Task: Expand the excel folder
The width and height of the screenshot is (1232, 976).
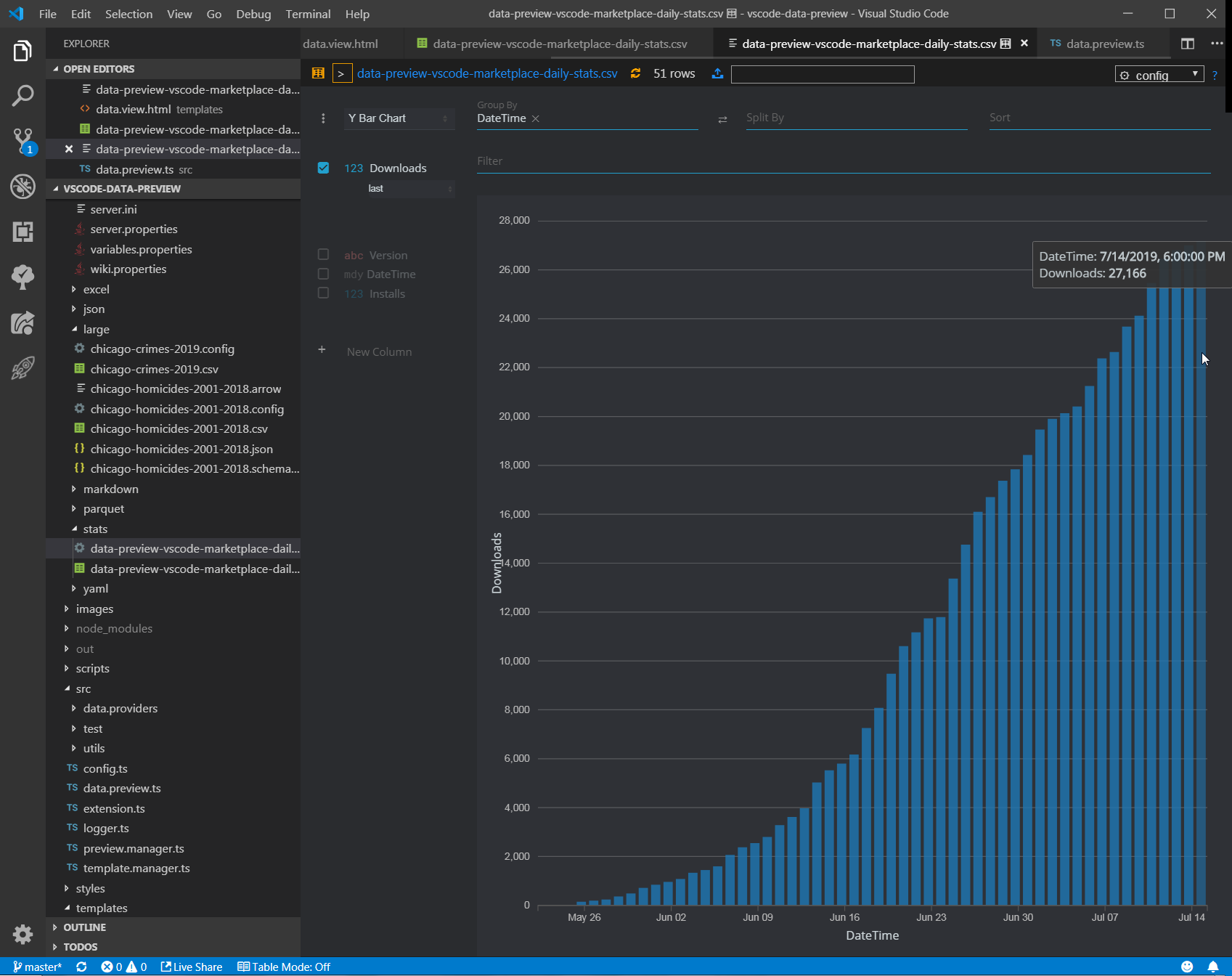Action: (x=96, y=289)
